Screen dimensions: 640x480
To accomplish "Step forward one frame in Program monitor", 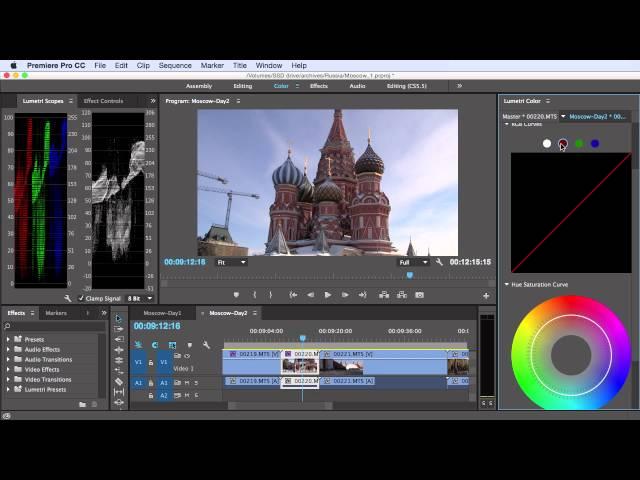I will point(345,295).
